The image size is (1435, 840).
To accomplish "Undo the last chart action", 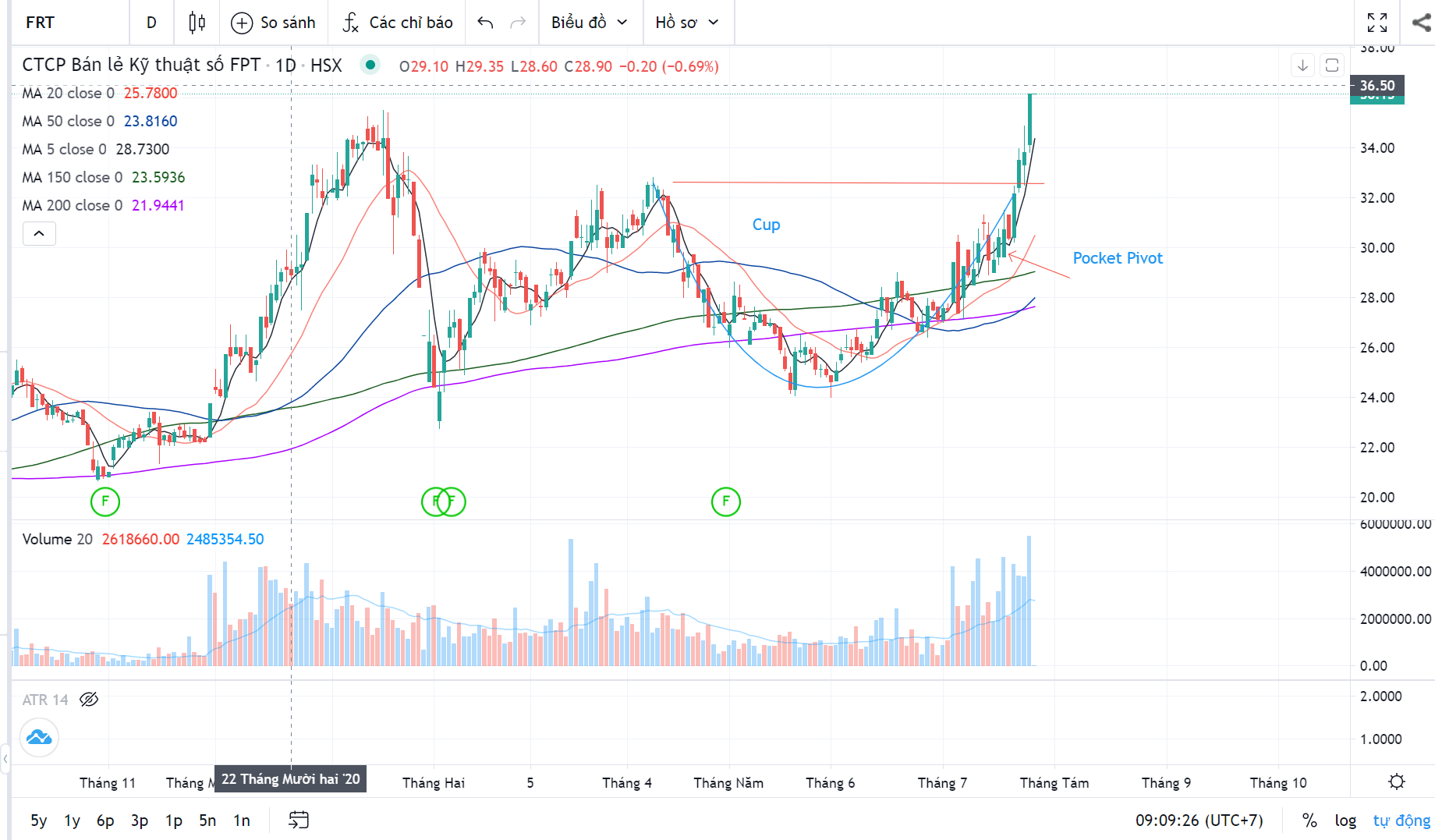I will (x=485, y=23).
